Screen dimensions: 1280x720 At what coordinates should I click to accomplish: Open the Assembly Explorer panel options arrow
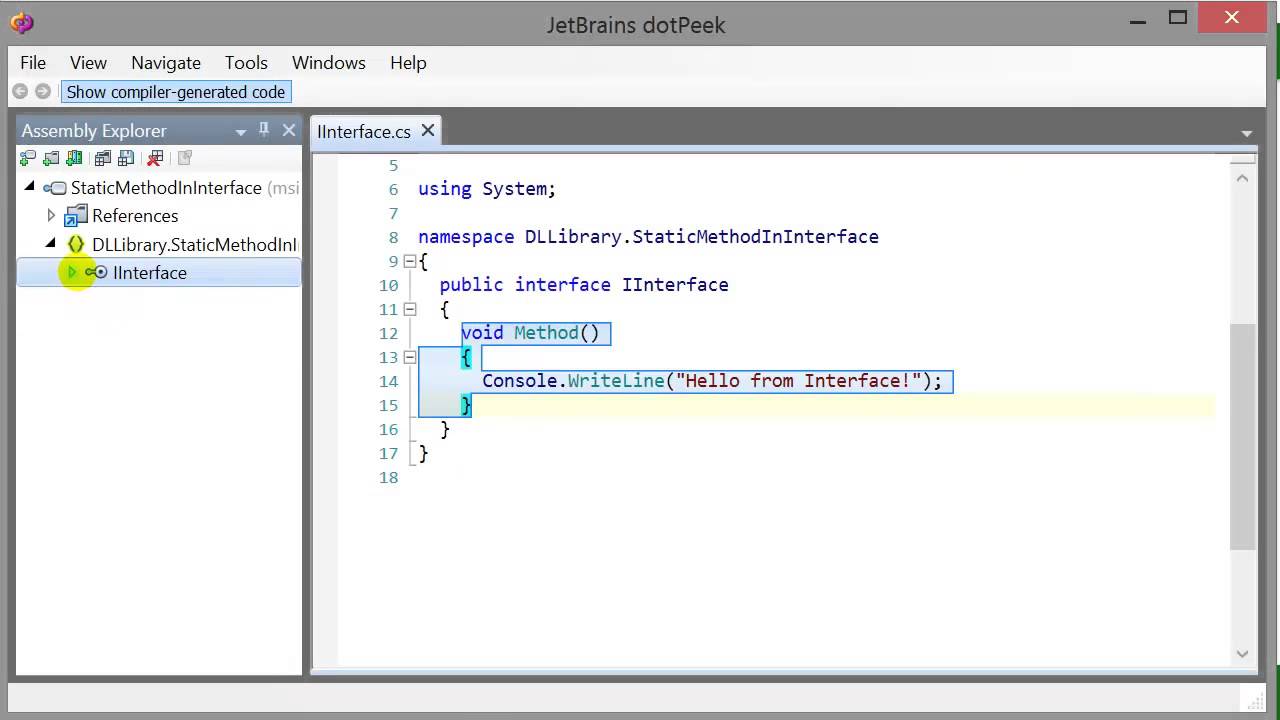(x=241, y=132)
